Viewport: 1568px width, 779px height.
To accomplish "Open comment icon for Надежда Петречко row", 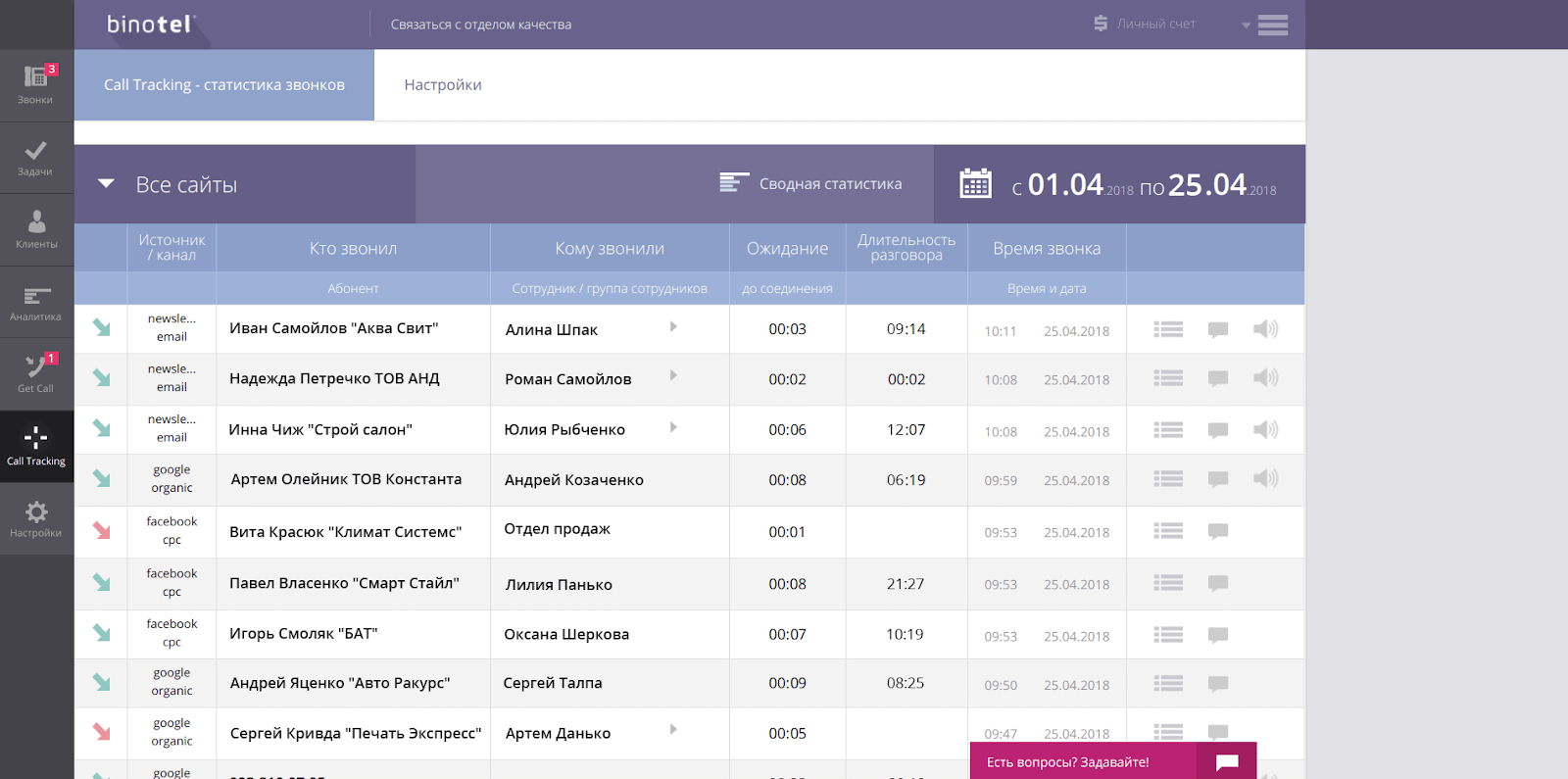I will tap(1218, 378).
